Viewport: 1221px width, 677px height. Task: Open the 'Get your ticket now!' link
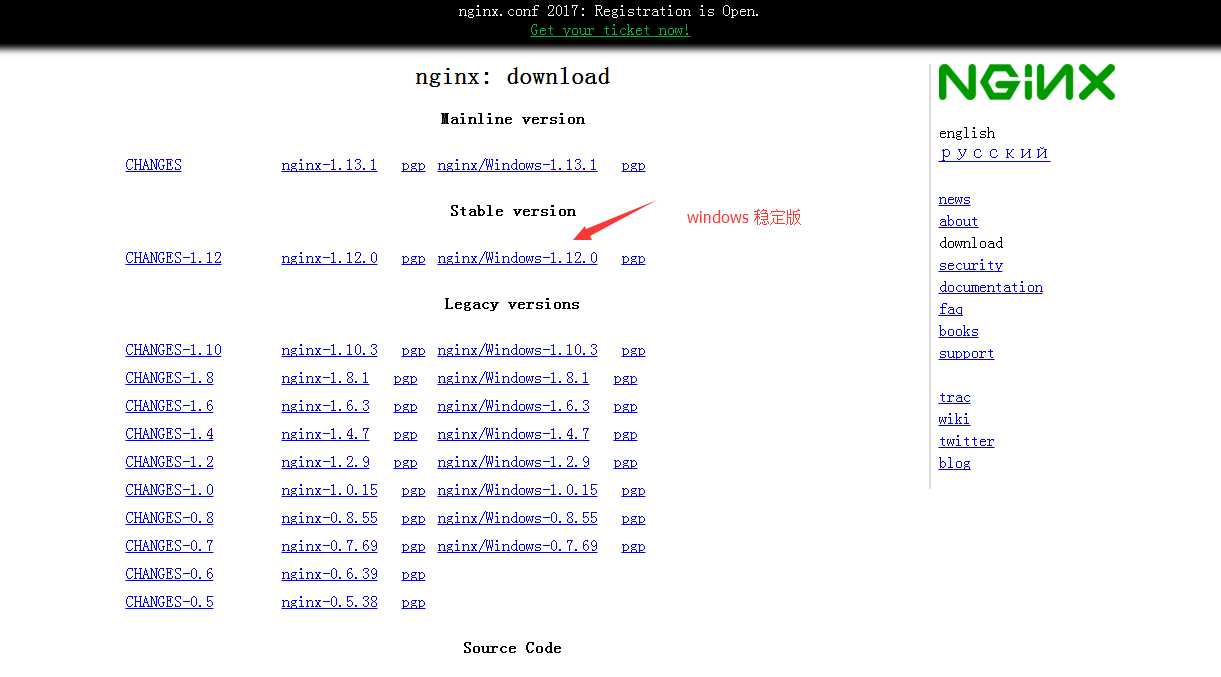pyautogui.click(x=610, y=30)
